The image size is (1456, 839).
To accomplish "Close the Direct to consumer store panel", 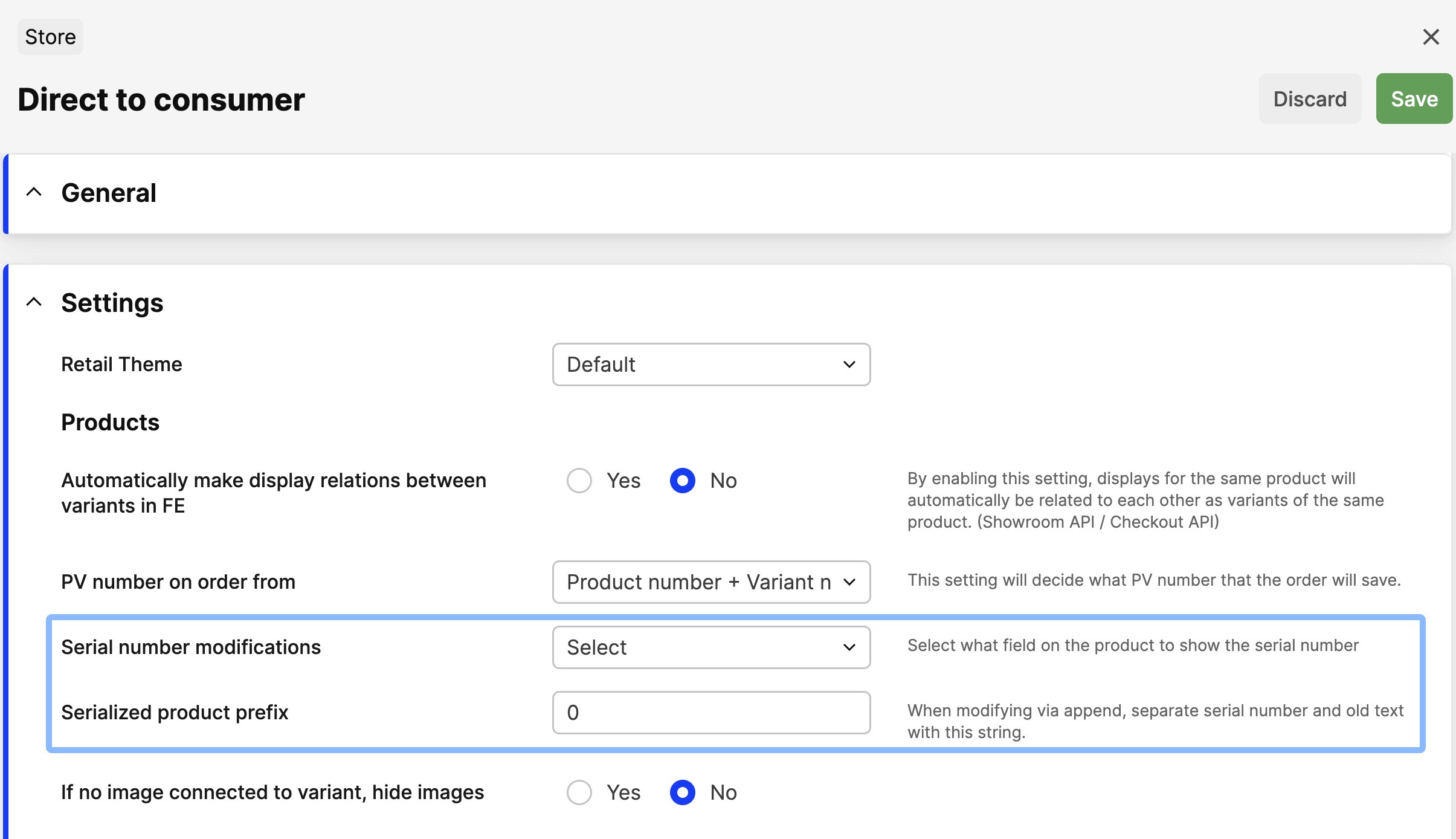I will coord(1431,37).
